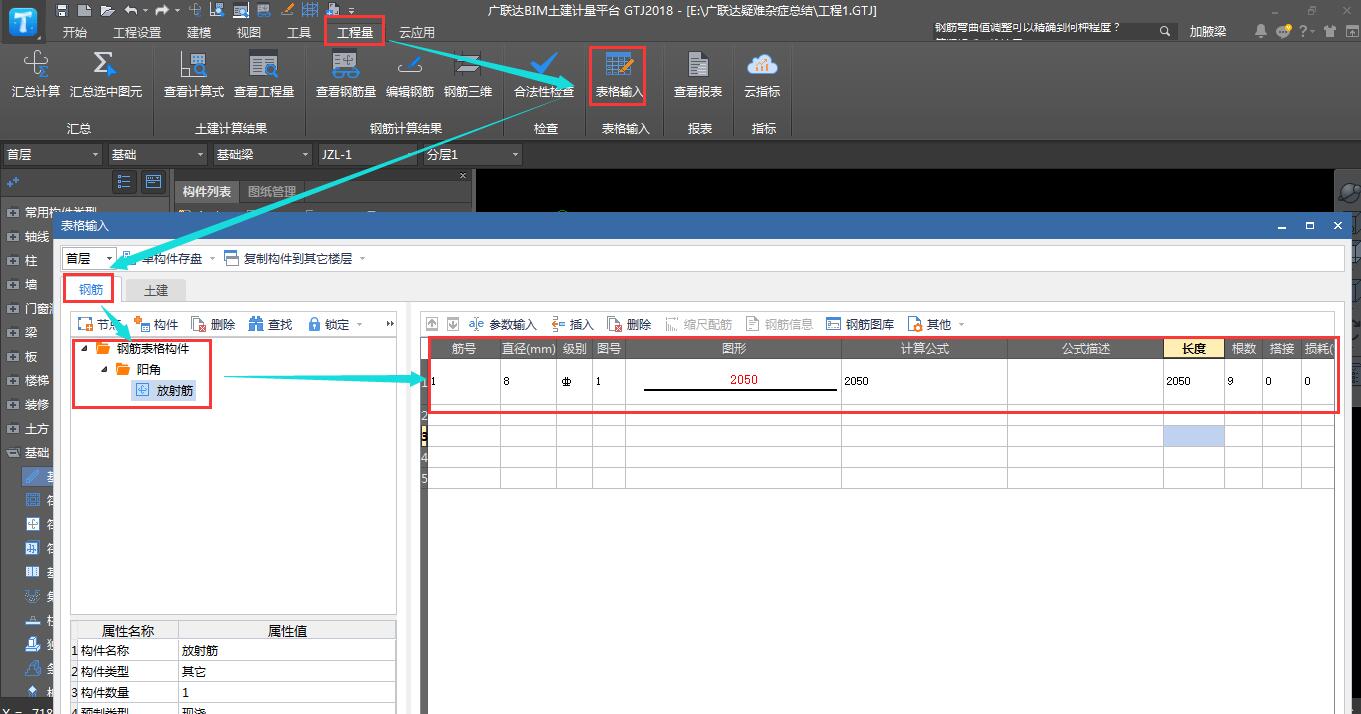The width and height of the screenshot is (1361, 714).
Task: Open the 钢筋三维 view
Action: pos(468,75)
